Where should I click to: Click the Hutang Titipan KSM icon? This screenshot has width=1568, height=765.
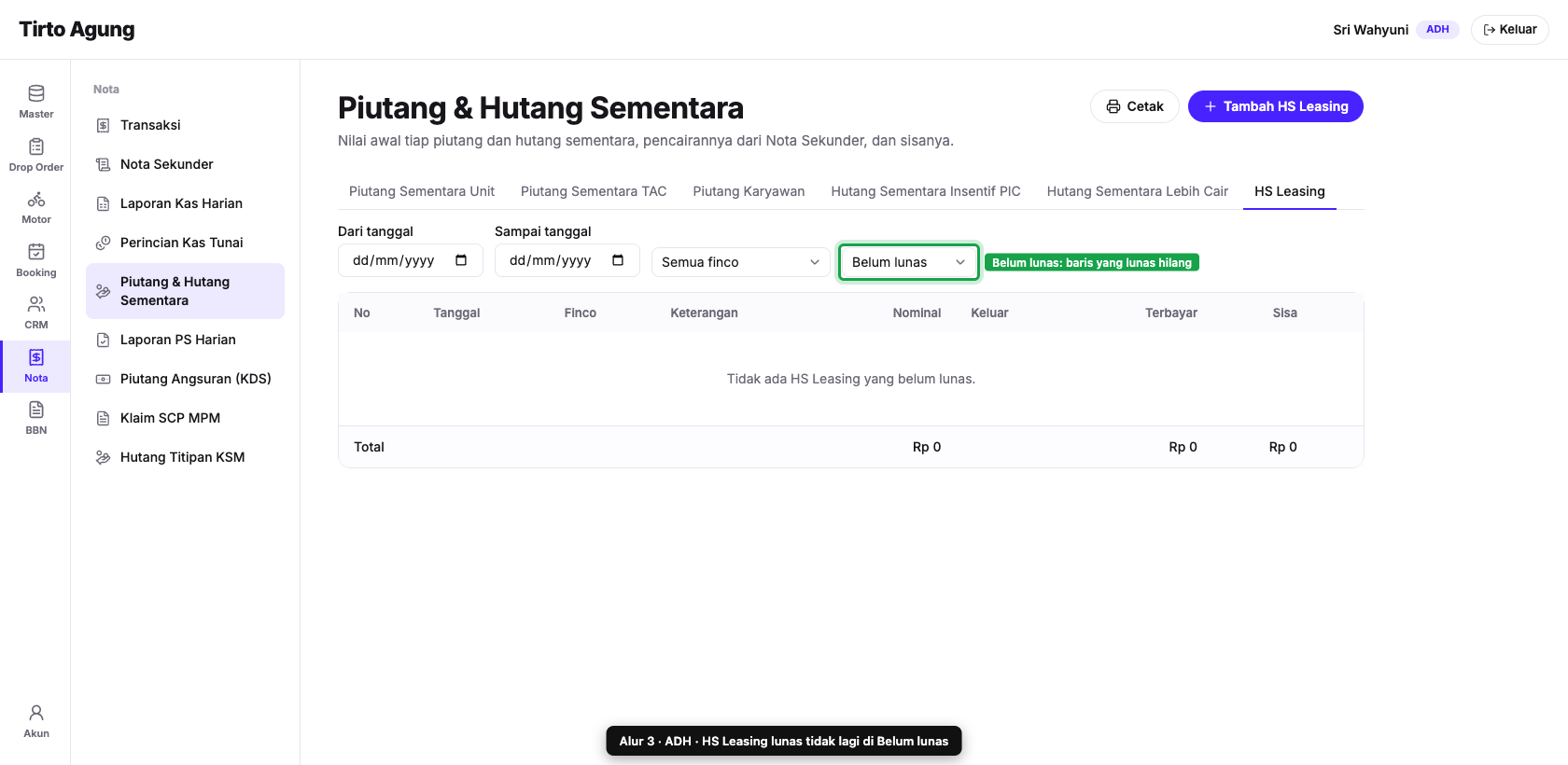point(104,457)
